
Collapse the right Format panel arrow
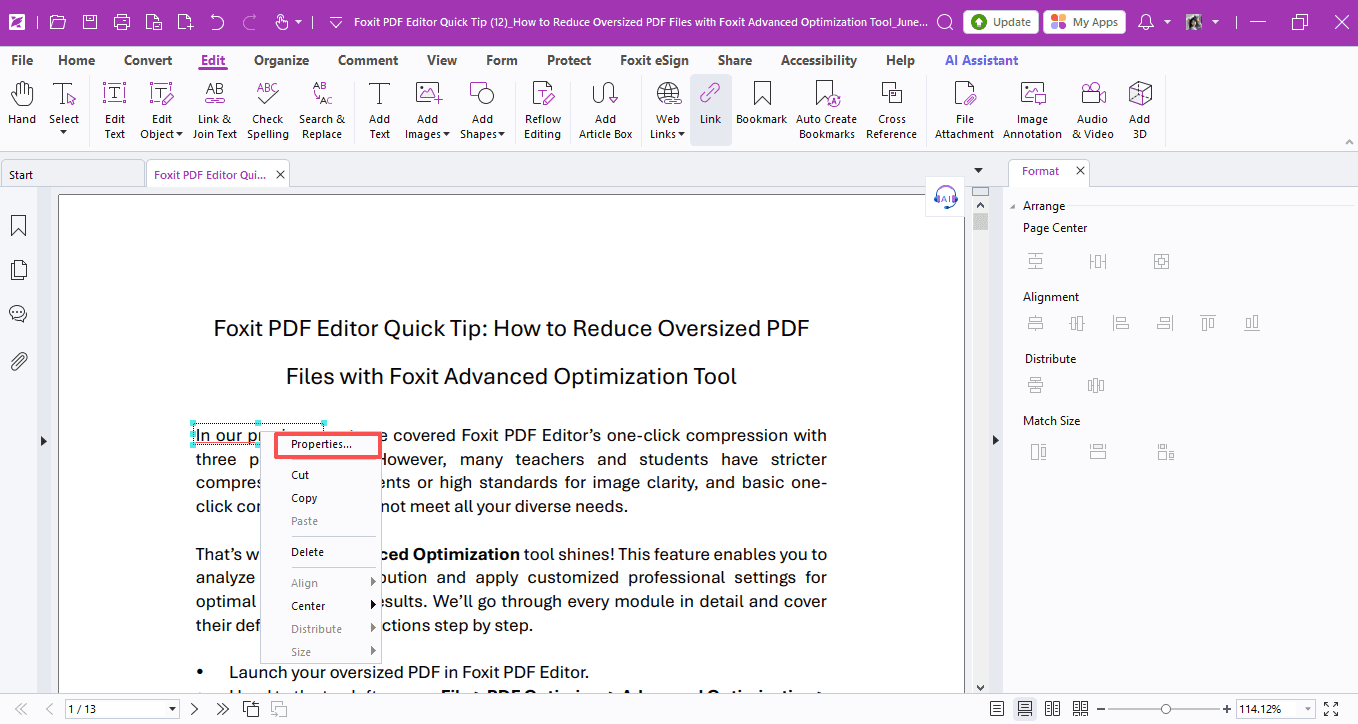995,440
